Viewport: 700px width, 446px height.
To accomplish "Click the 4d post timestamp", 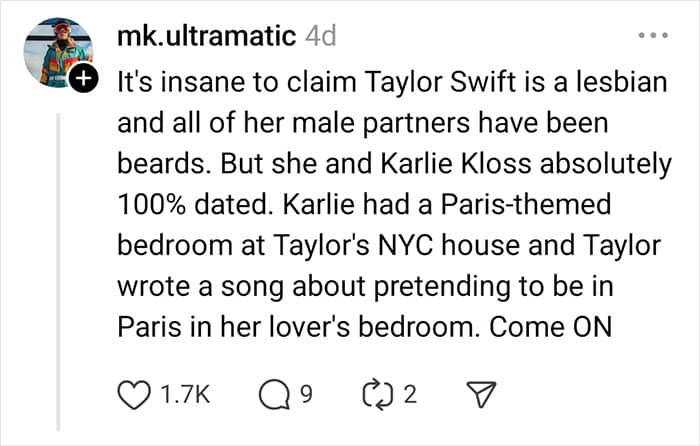I will [319, 36].
